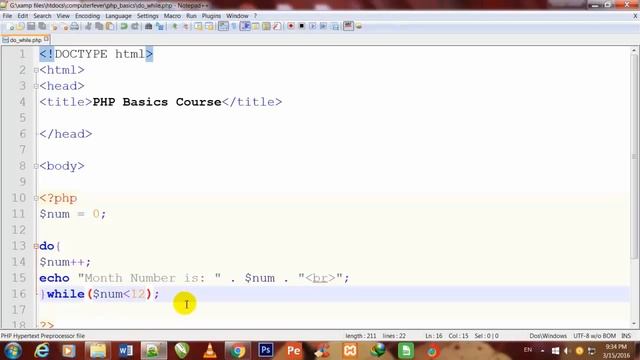Viewport: 640px width, 360px height.
Task: Click on 'PHP Basics Course' title text
Action: 157,102
